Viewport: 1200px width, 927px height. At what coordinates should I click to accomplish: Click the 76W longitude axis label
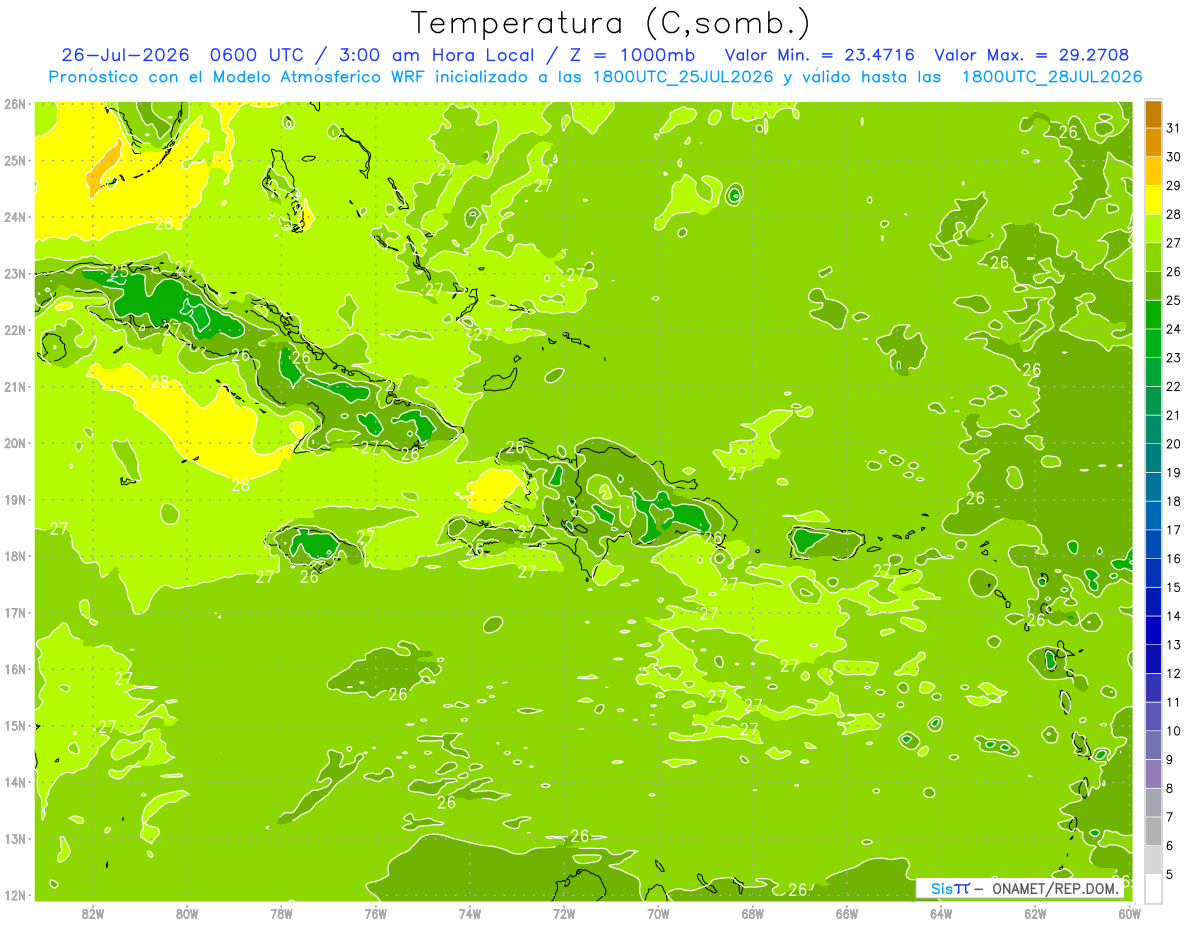[375, 913]
